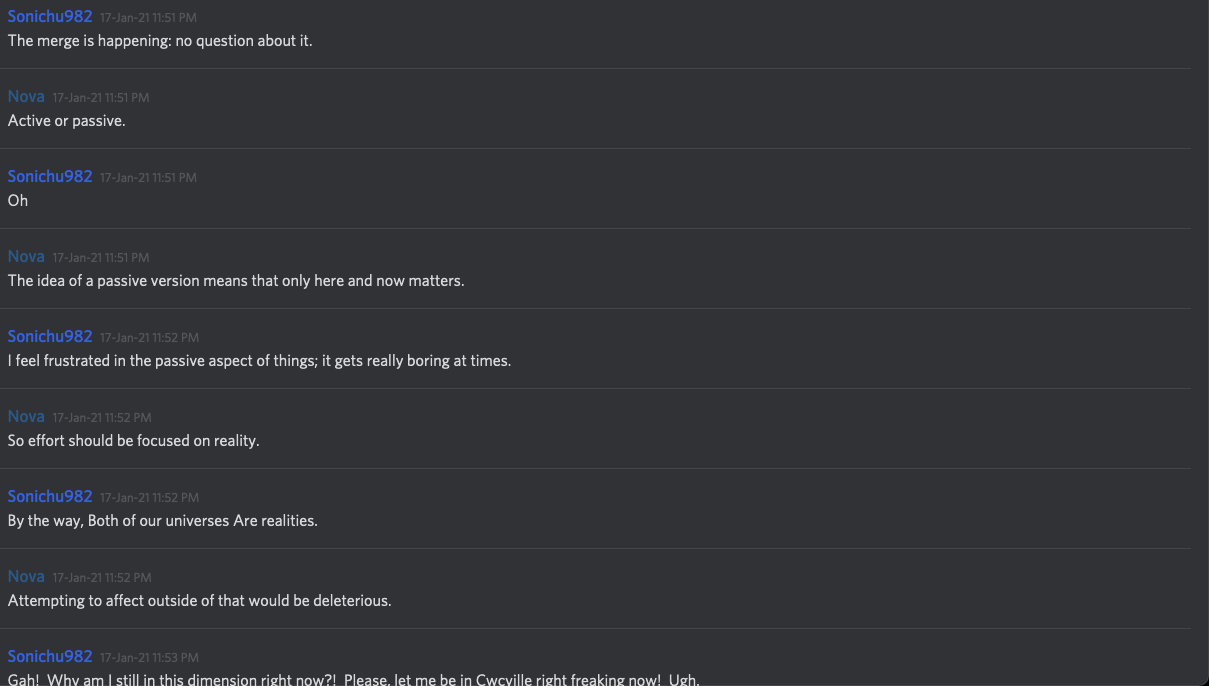The width and height of the screenshot is (1209, 686).
Task: Select Sonichu982 username above the "Oh" message
Action: [x=50, y=176]
